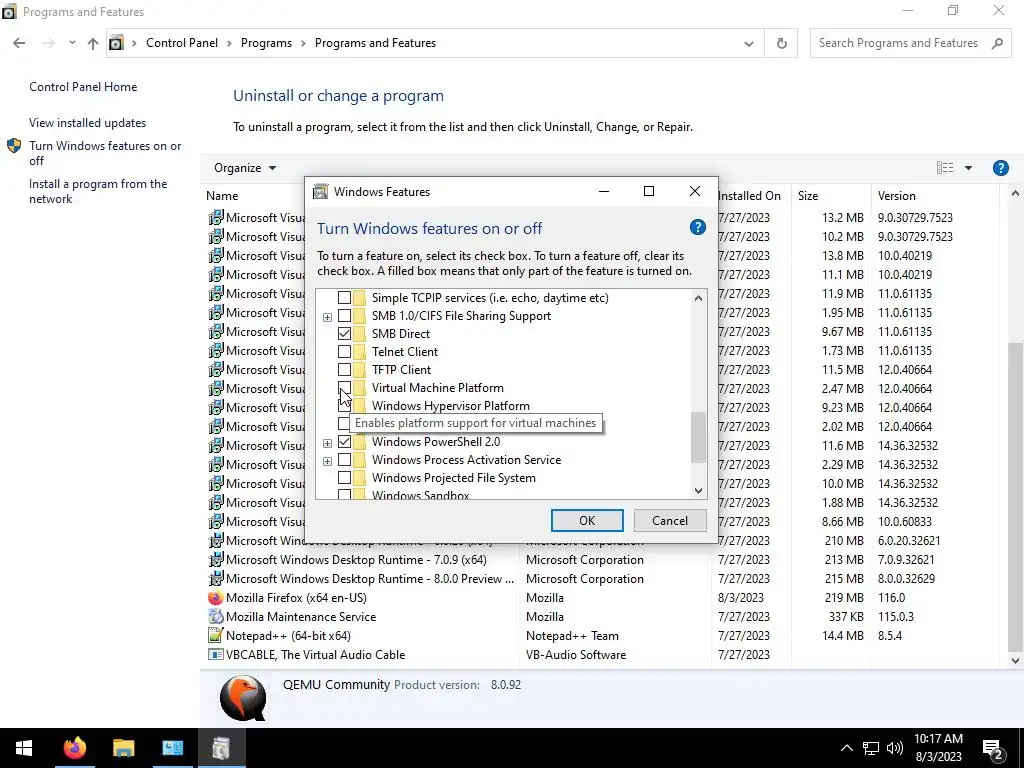Check SMB 1.0/CIFS File Sharing Support
The width and height of the screenshot is (1024, 768).
pos(344,316)
